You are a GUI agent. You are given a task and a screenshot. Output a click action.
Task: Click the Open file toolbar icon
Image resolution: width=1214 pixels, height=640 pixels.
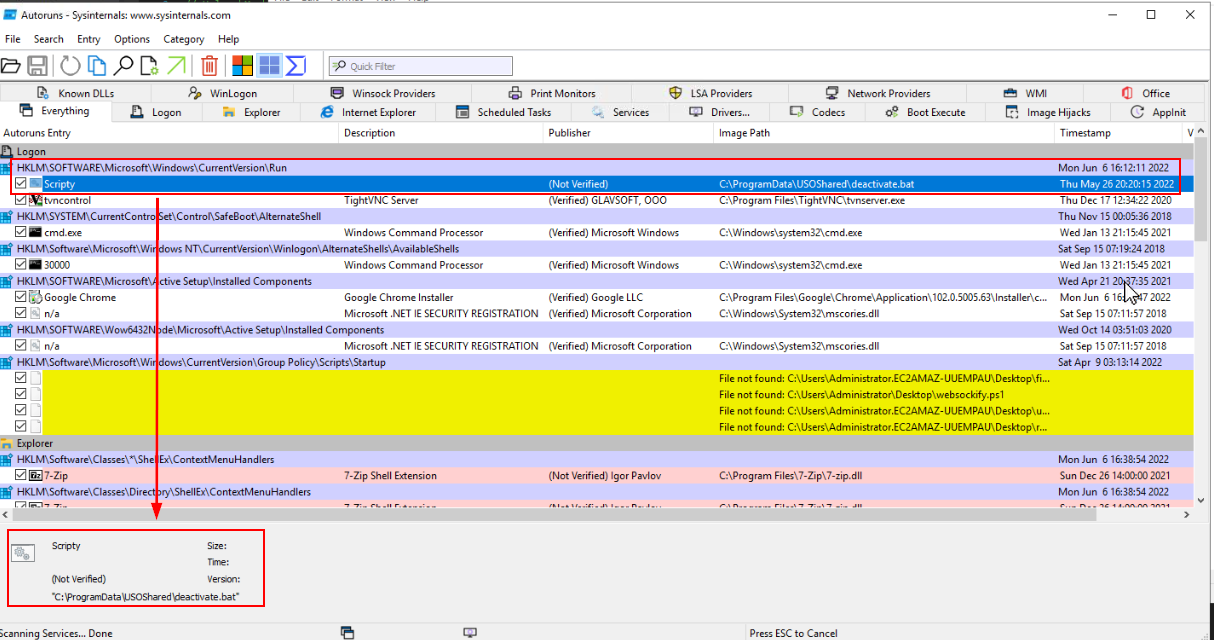click(11, 66)
